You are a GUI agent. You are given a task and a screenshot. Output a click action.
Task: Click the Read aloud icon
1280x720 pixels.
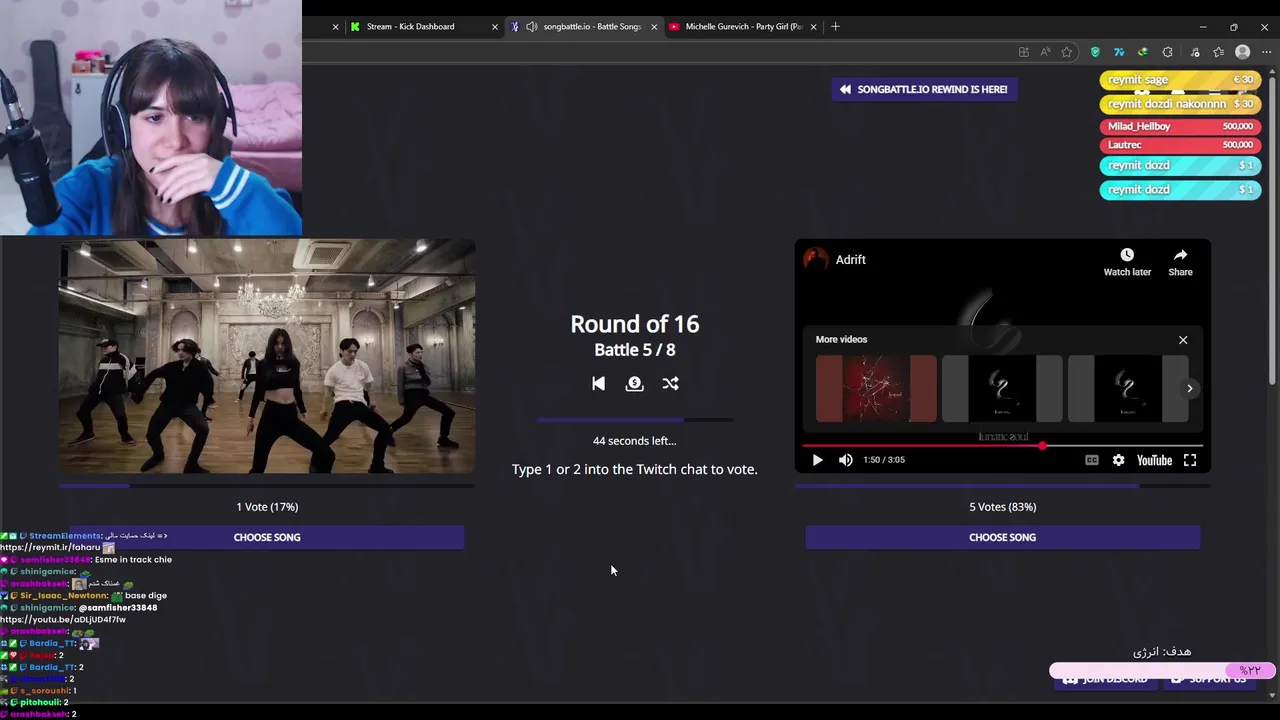(1045, 52)
